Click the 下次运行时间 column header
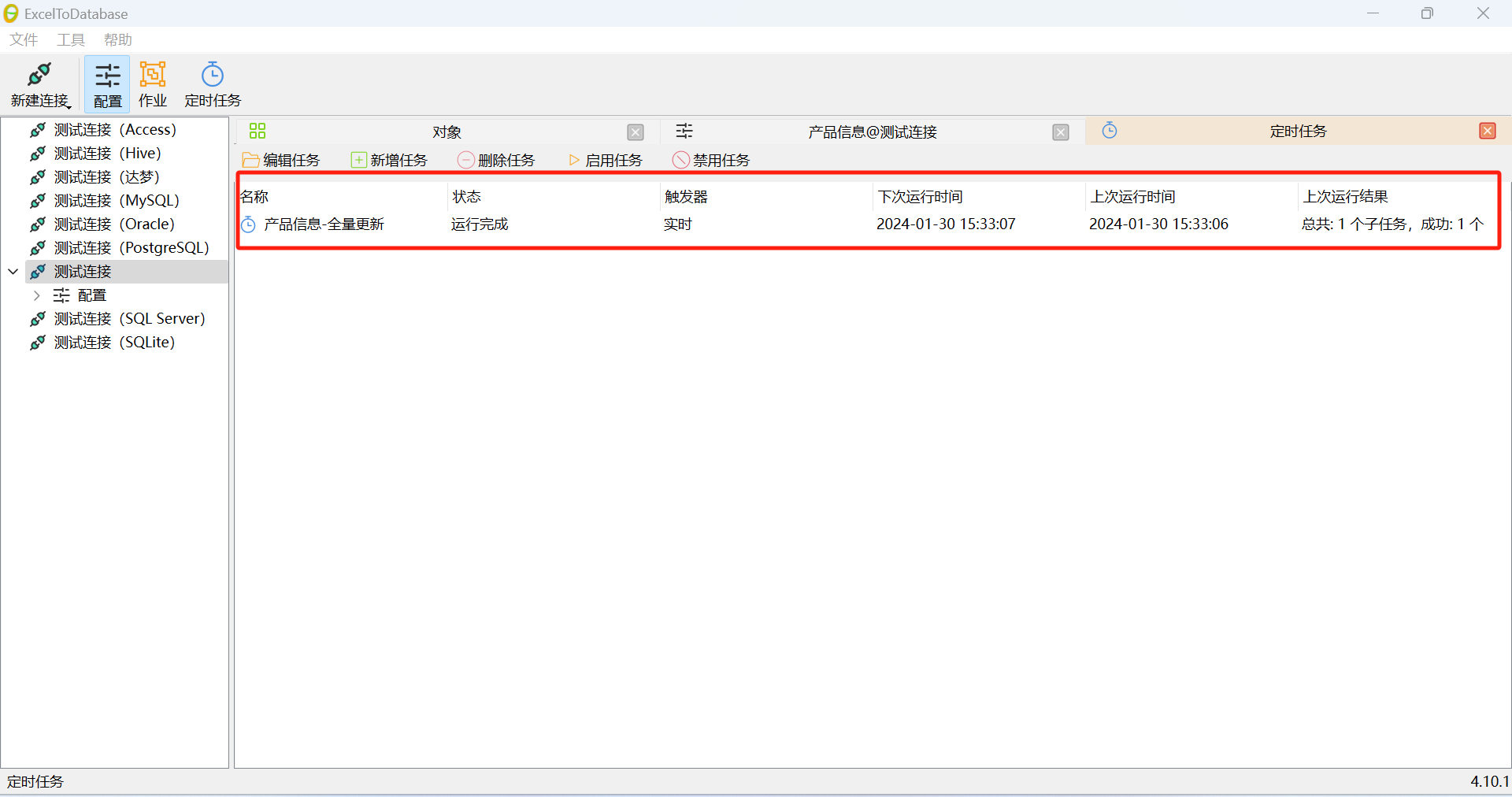This screenshot has width=1512, height=797. [x=979, y=197]
